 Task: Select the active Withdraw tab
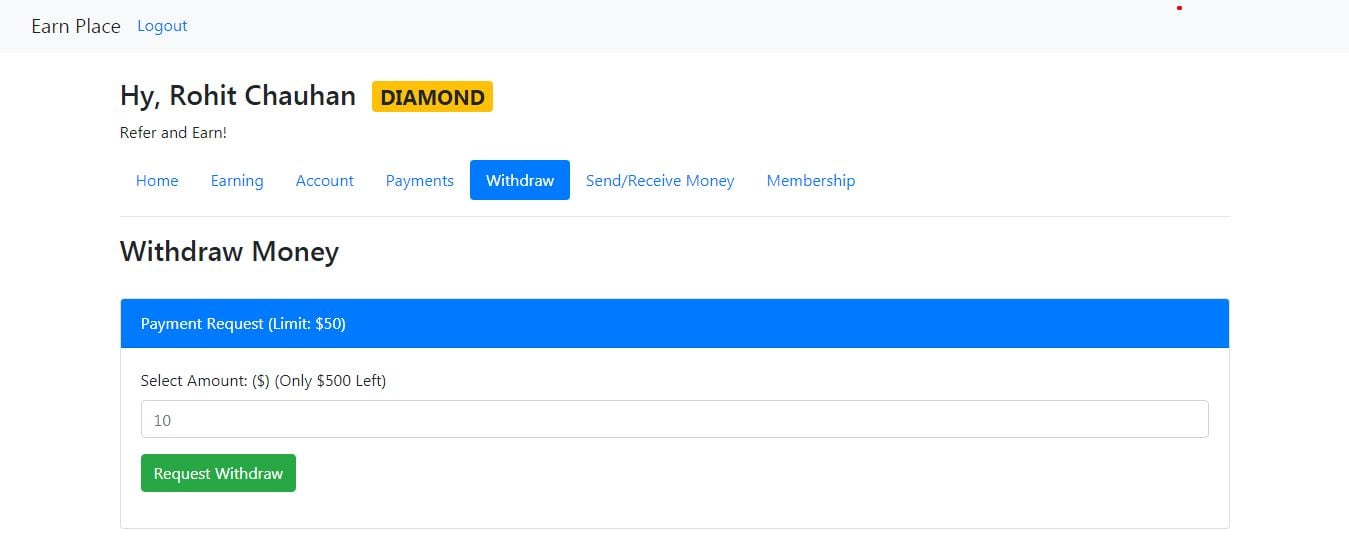click(x=520, y=181)
